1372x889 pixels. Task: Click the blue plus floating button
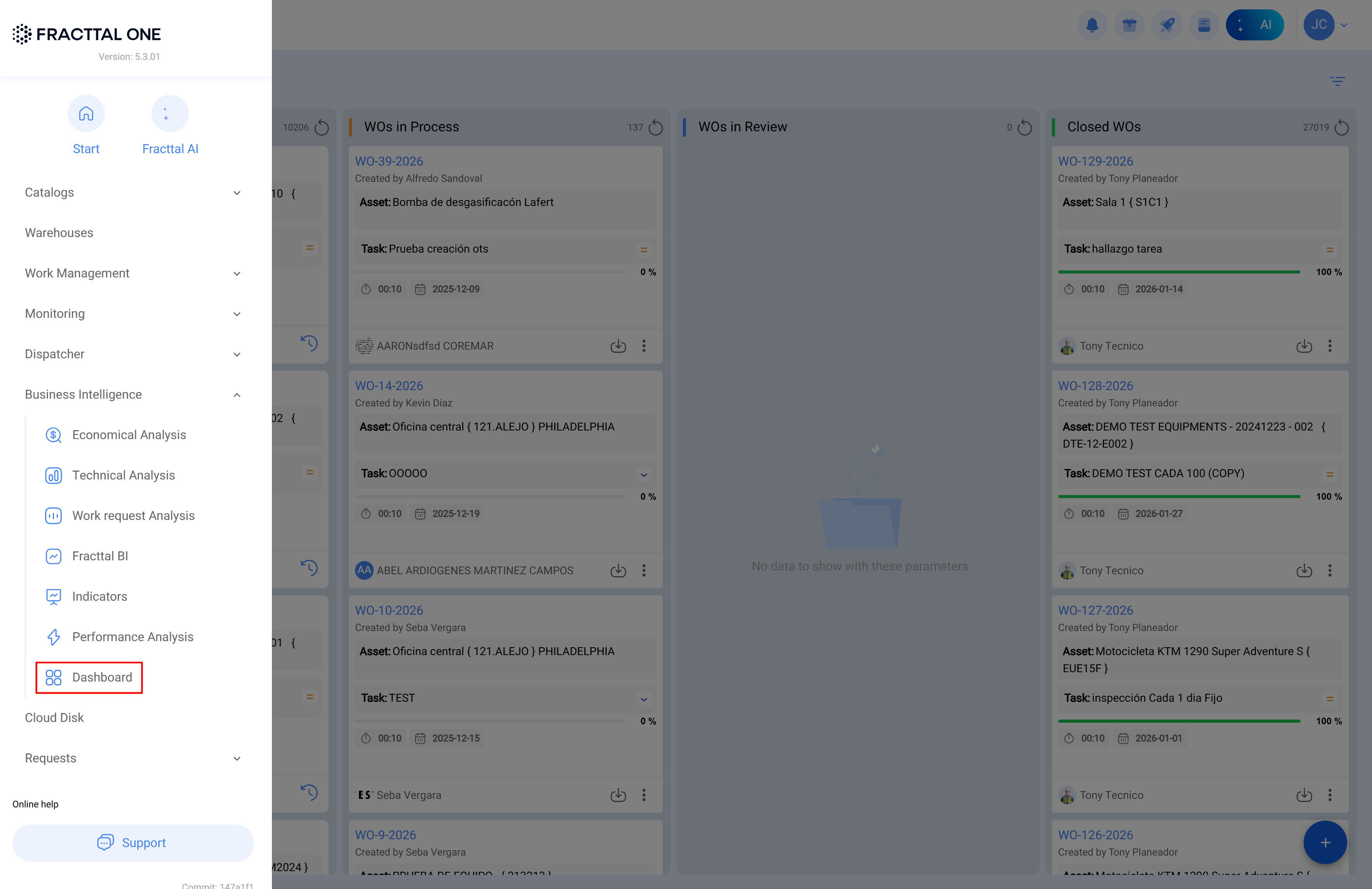[x=1325, y=842]
